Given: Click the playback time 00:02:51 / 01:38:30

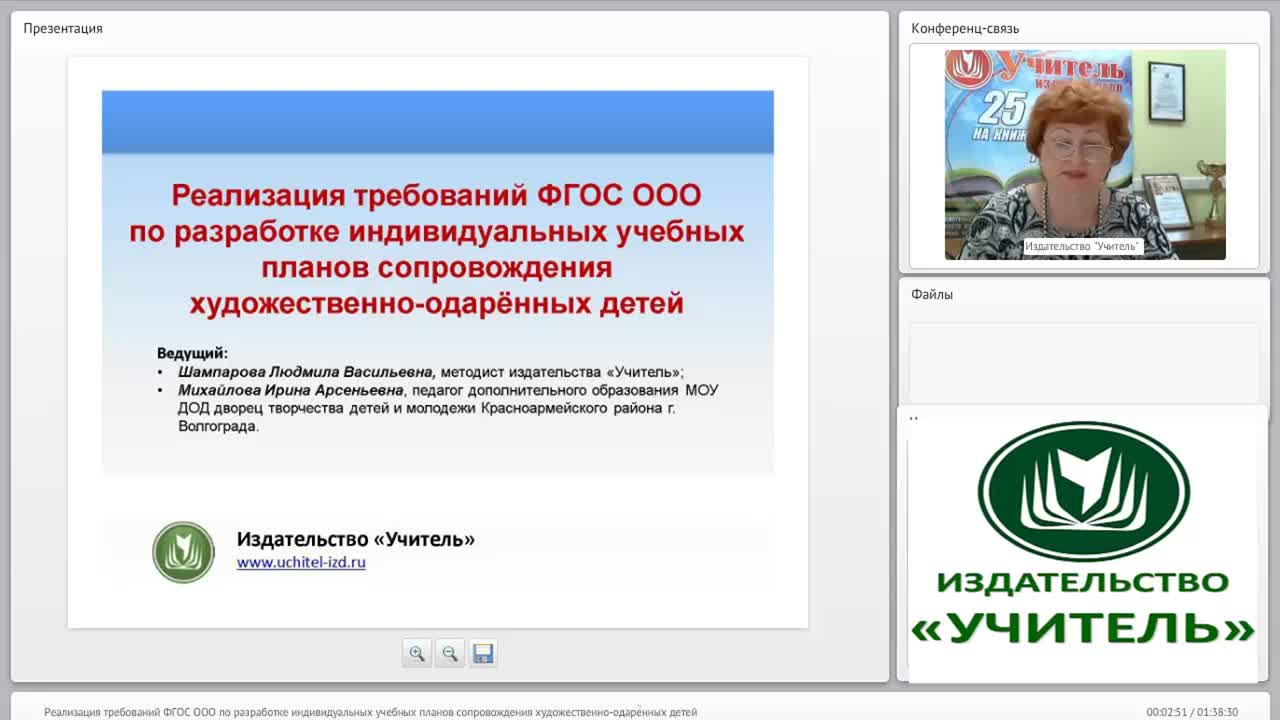Looking at the screenshot, I should pos(1192,712).
